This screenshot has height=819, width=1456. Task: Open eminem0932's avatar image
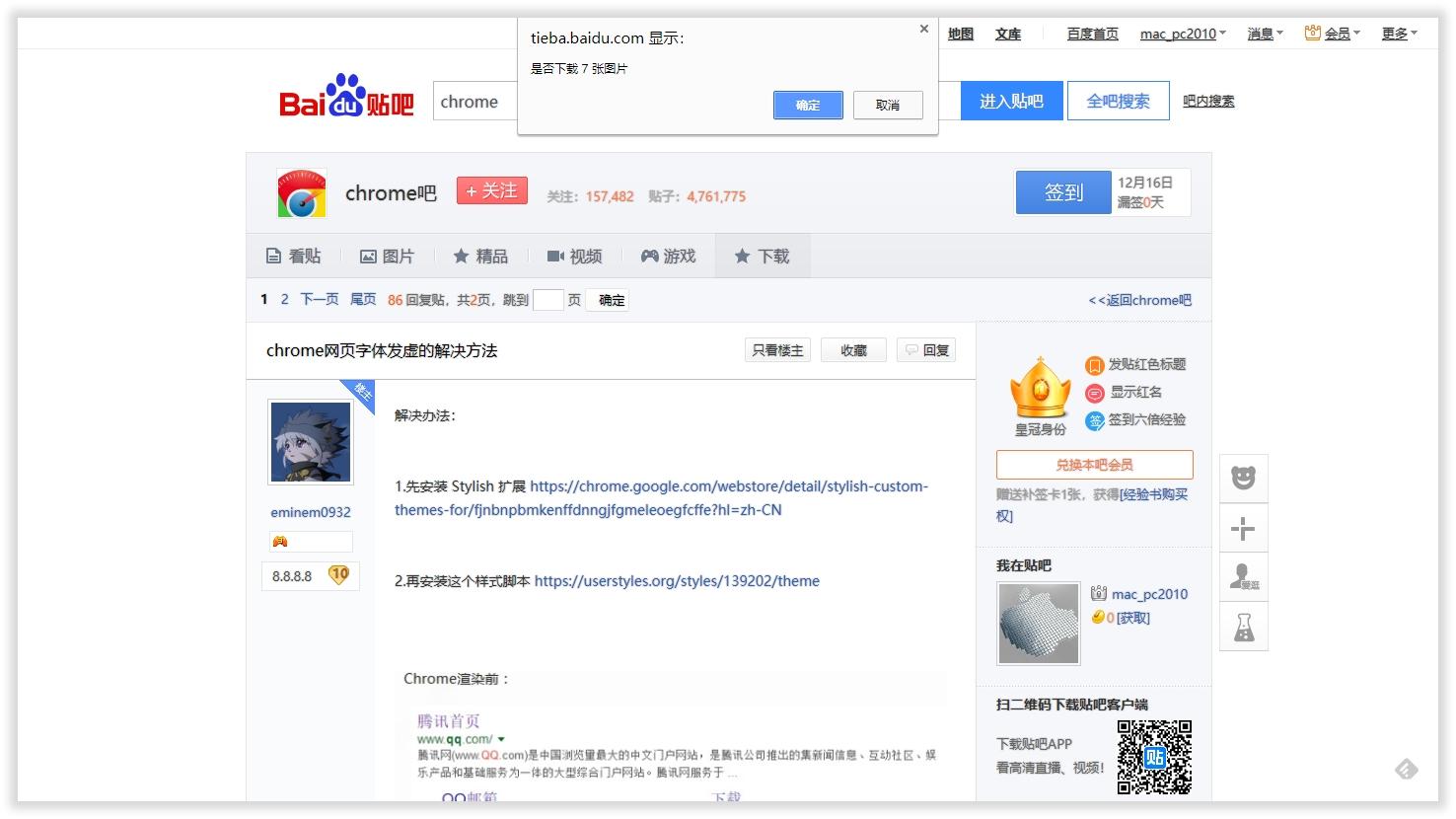click(311, 442)
